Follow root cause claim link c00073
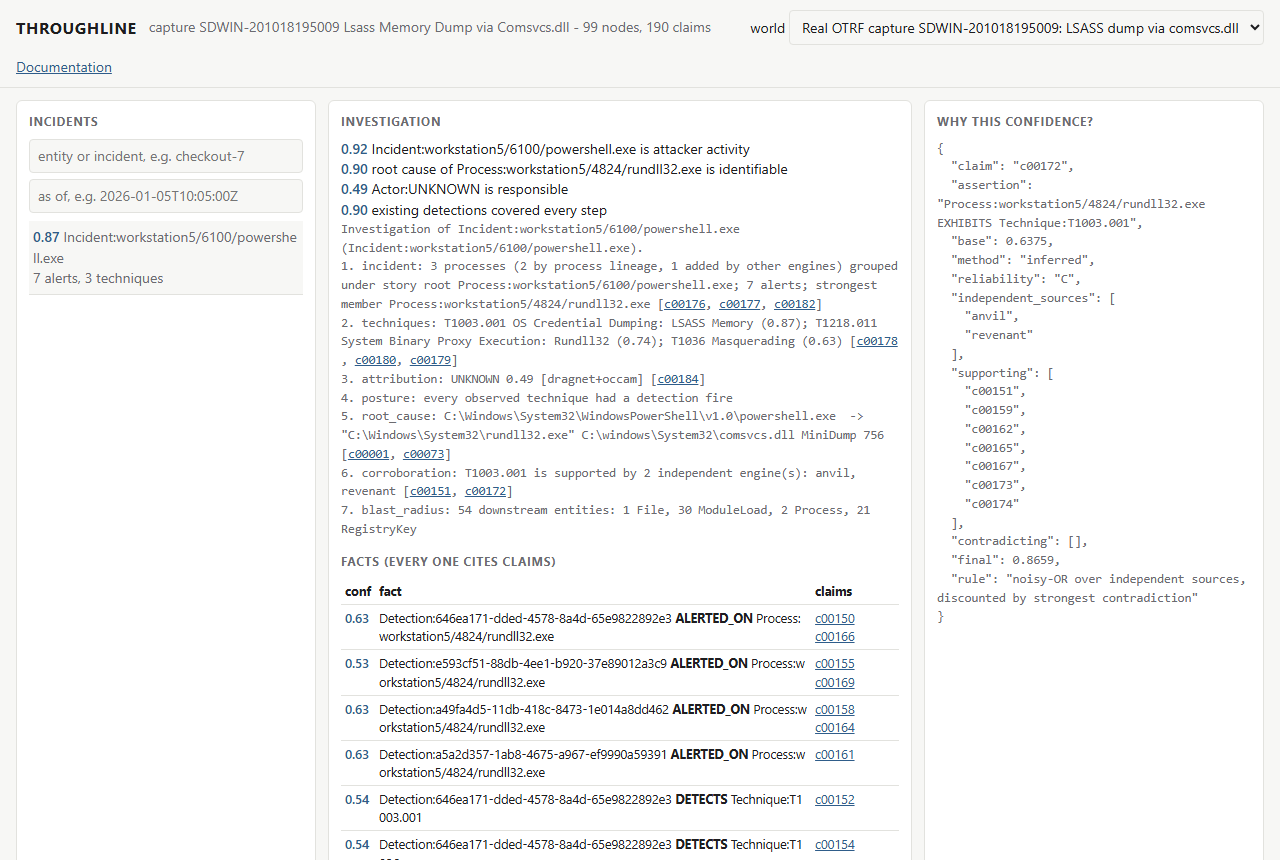This screenshot has height=860, width=1280. pos(425,454)
